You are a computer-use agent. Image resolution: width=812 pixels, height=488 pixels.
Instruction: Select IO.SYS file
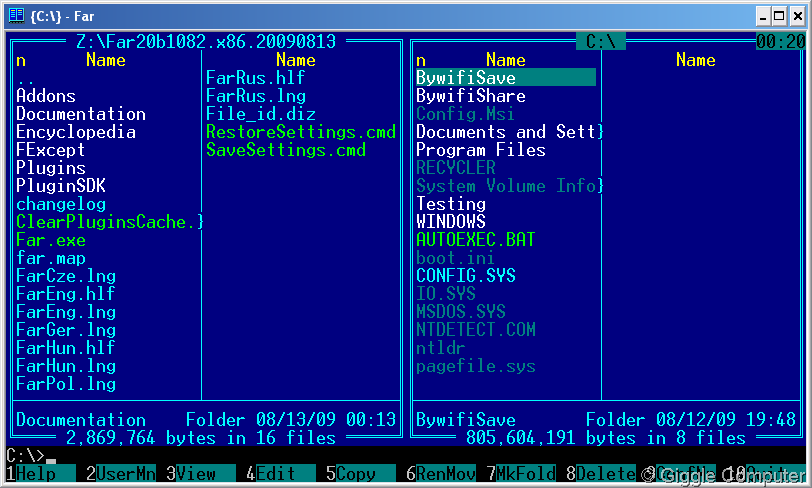[x=446, y=294]
